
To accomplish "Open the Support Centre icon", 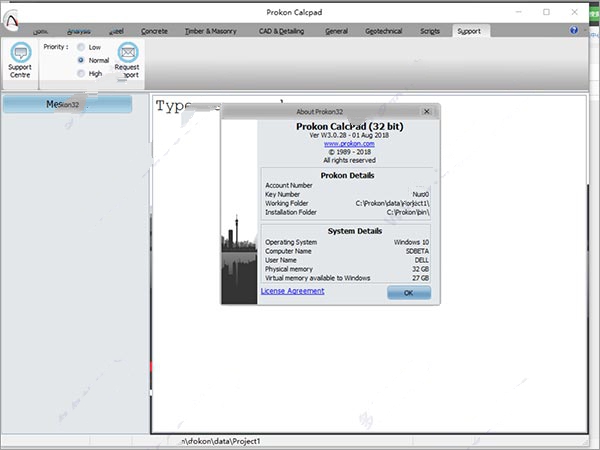I will (21, 52).
